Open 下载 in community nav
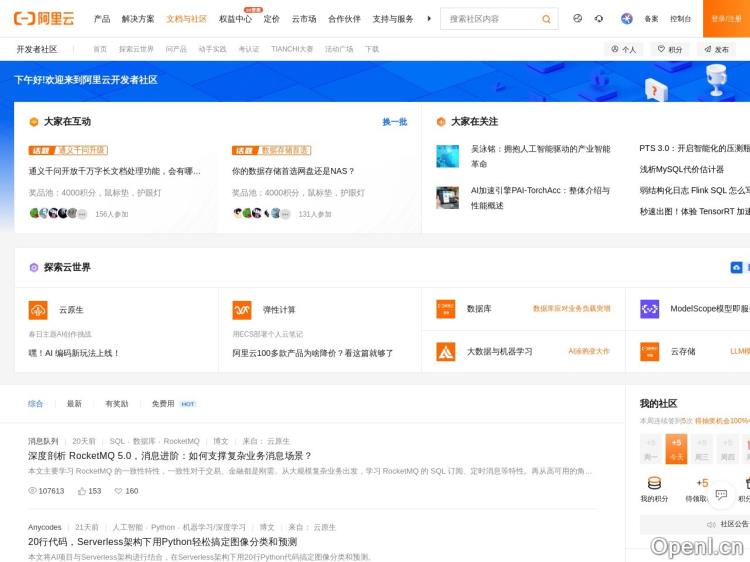Screen dimensions: 750x562 [372, 49]
